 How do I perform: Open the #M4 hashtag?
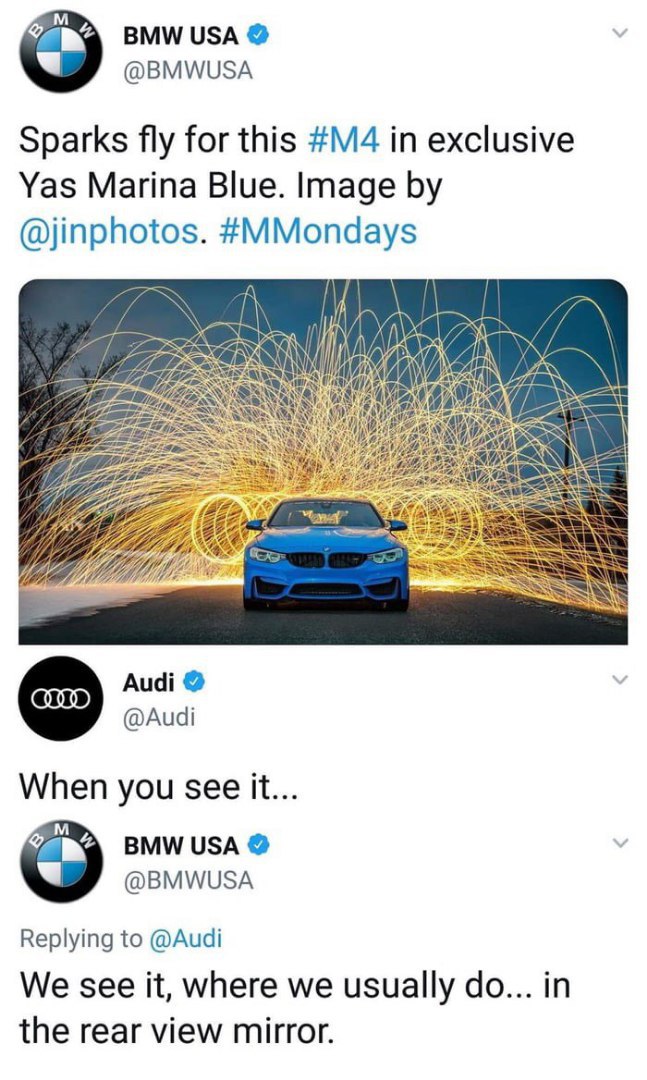[342, 141]
